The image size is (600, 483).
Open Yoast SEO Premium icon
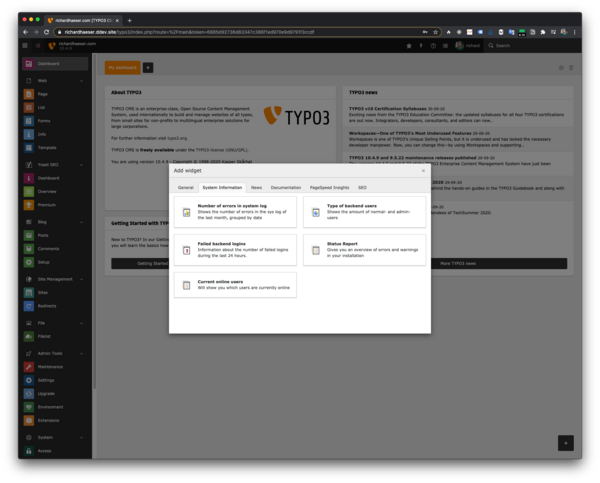point(29,205)
